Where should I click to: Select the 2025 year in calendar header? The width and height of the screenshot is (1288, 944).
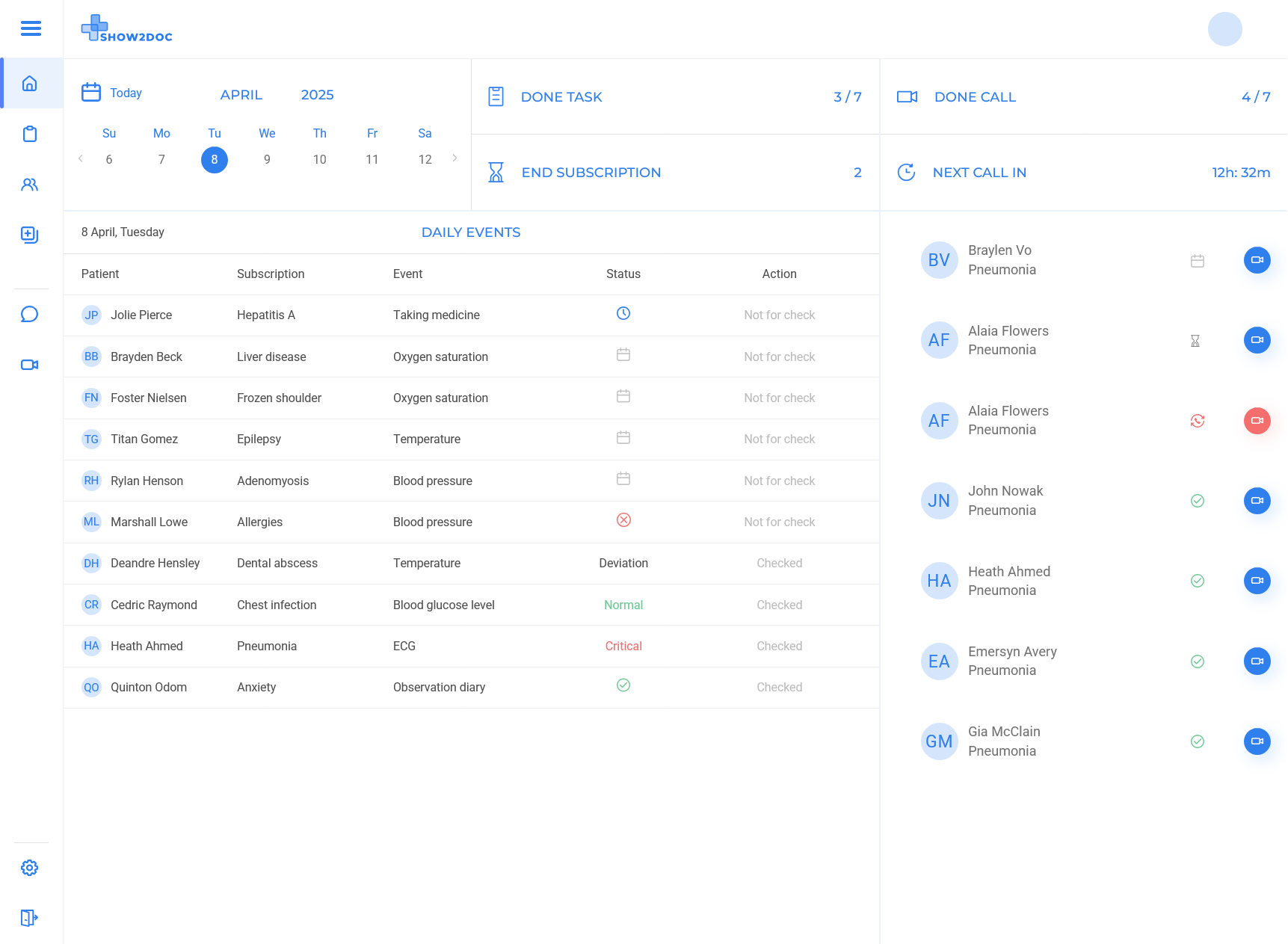(317, 95)
